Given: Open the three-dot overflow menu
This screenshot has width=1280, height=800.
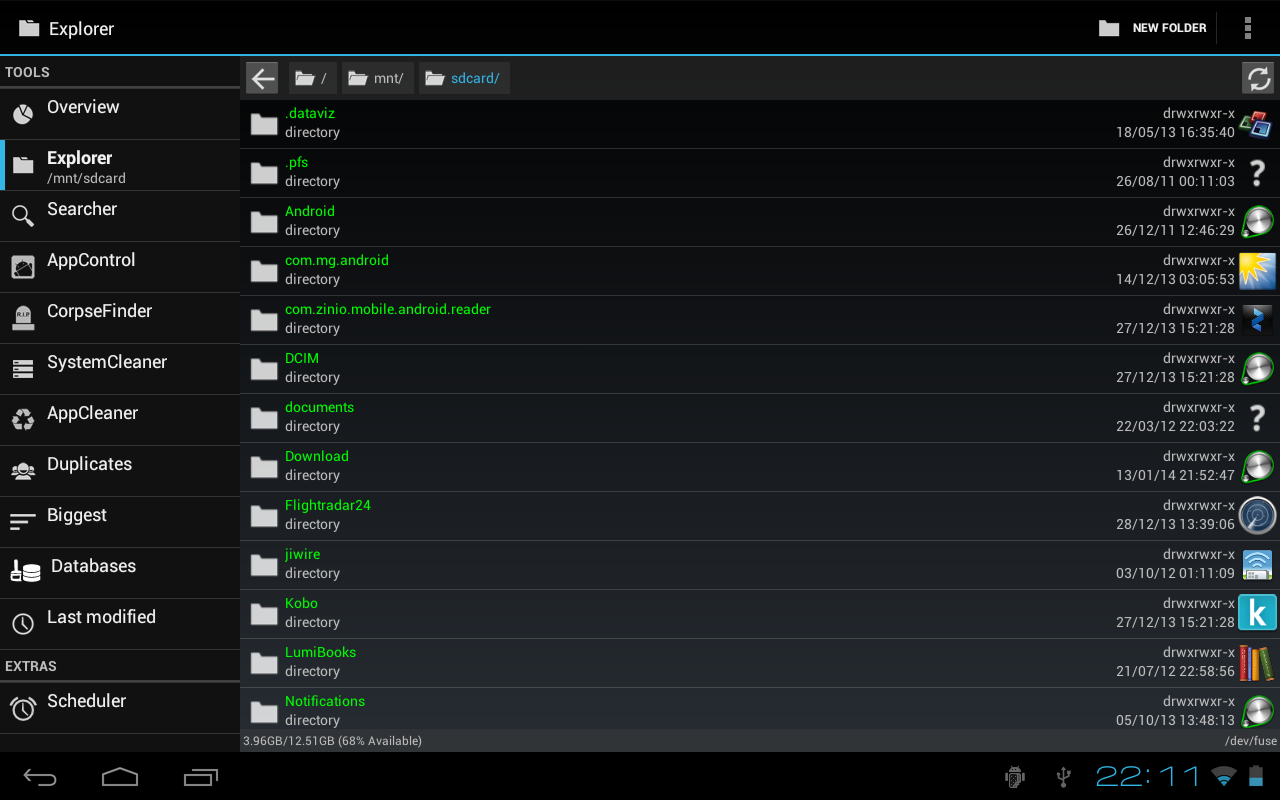Looking at the screenshot, I should (x=1247, y=28).
